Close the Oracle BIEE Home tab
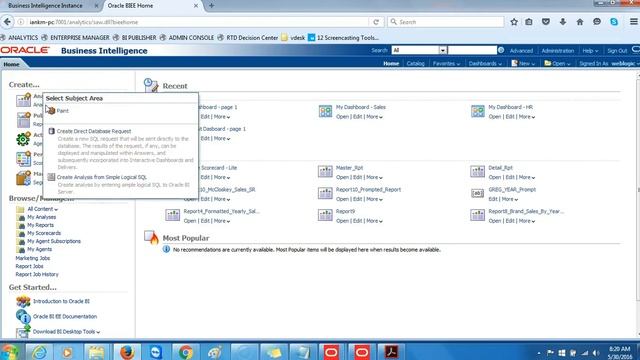This screenshot has height=360, width=640. tap(196, 6)
